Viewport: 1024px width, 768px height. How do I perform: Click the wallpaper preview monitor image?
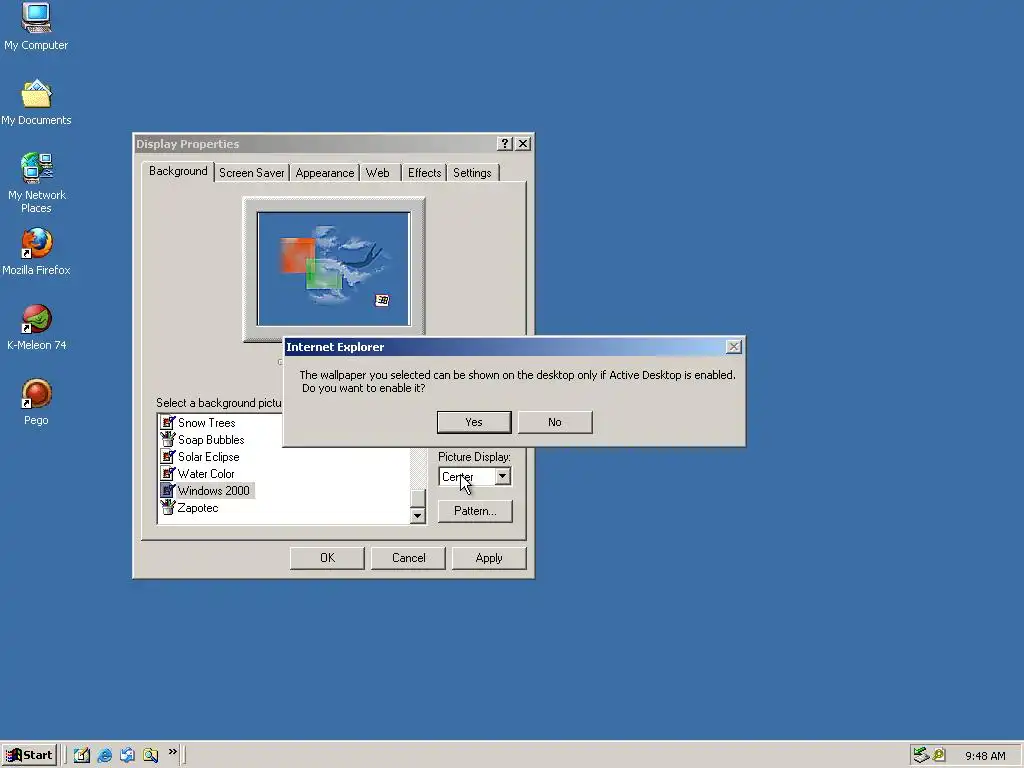(334, 268)
